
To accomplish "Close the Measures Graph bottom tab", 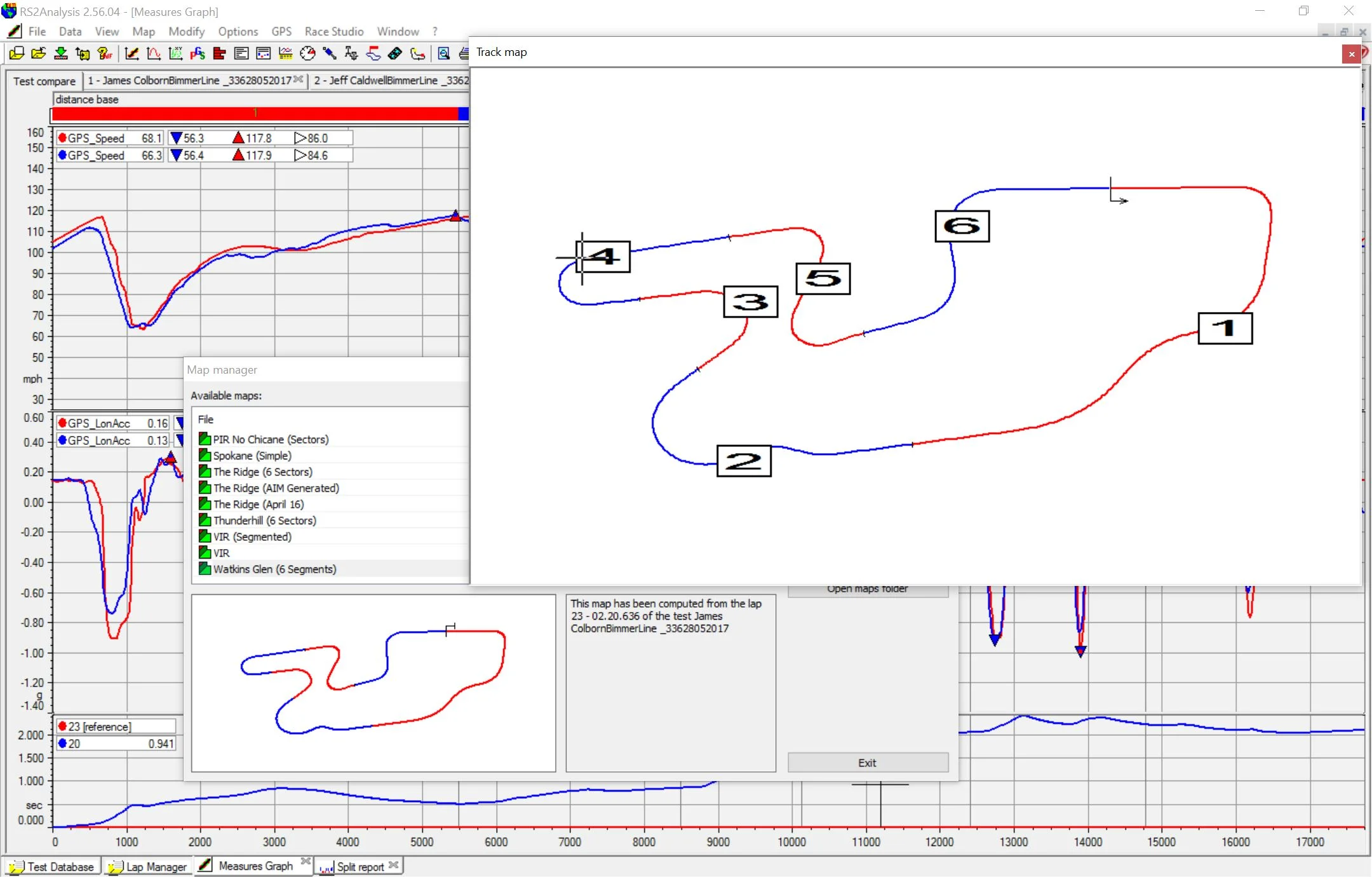I will (306, 862).
